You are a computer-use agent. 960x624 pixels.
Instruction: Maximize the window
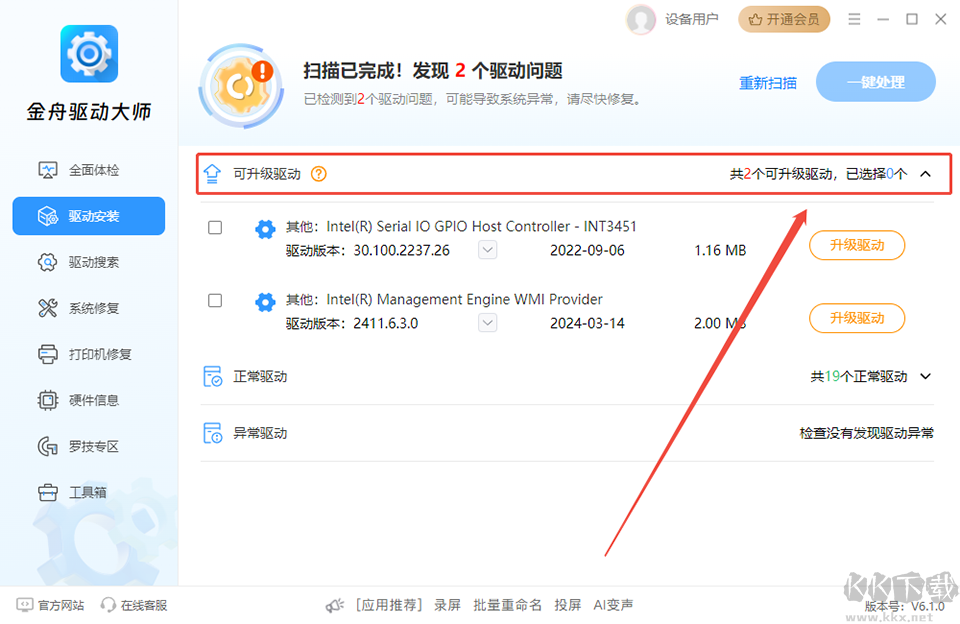coord(912,20)
